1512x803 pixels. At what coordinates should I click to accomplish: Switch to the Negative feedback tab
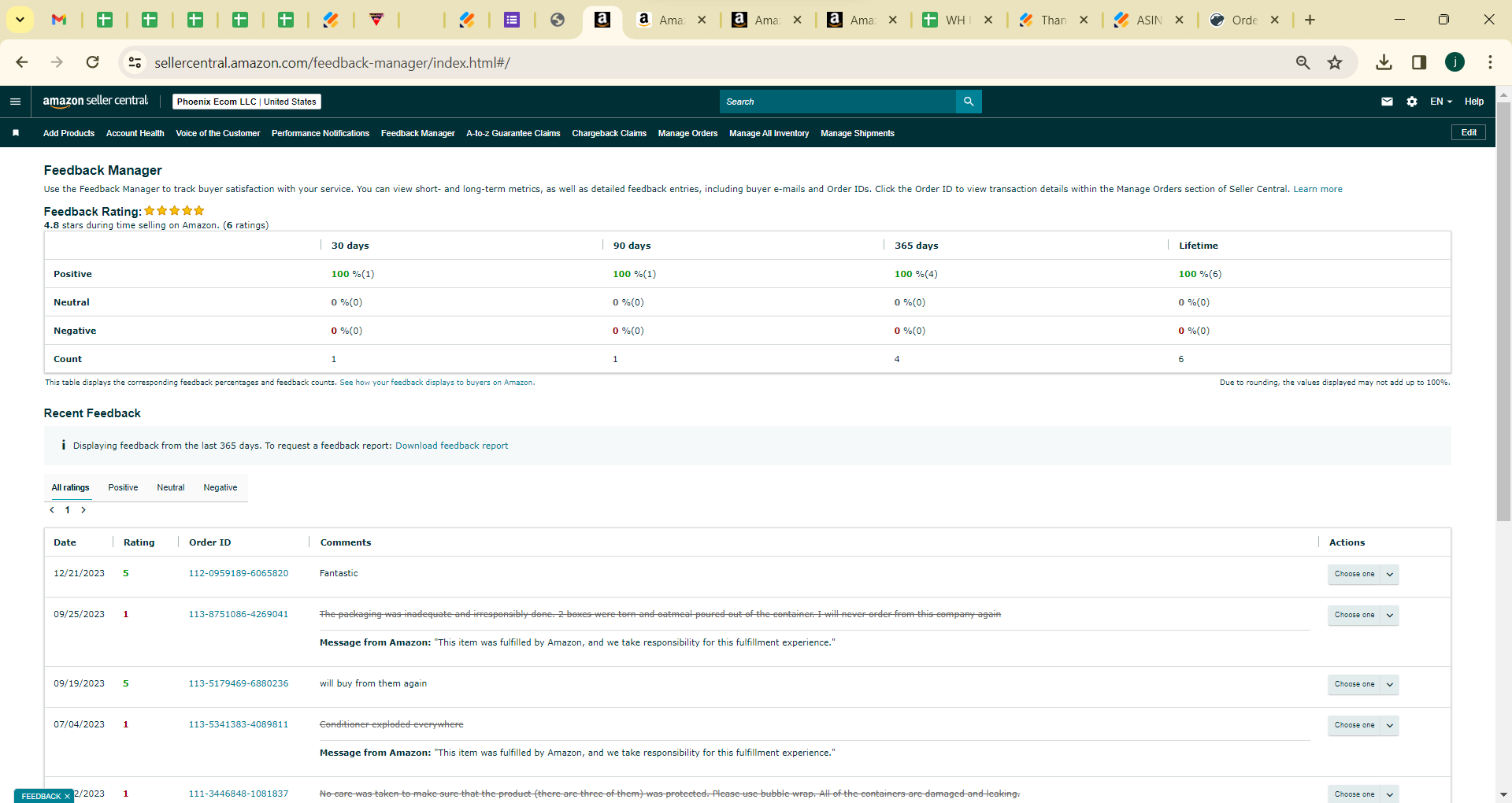(220, 488)
